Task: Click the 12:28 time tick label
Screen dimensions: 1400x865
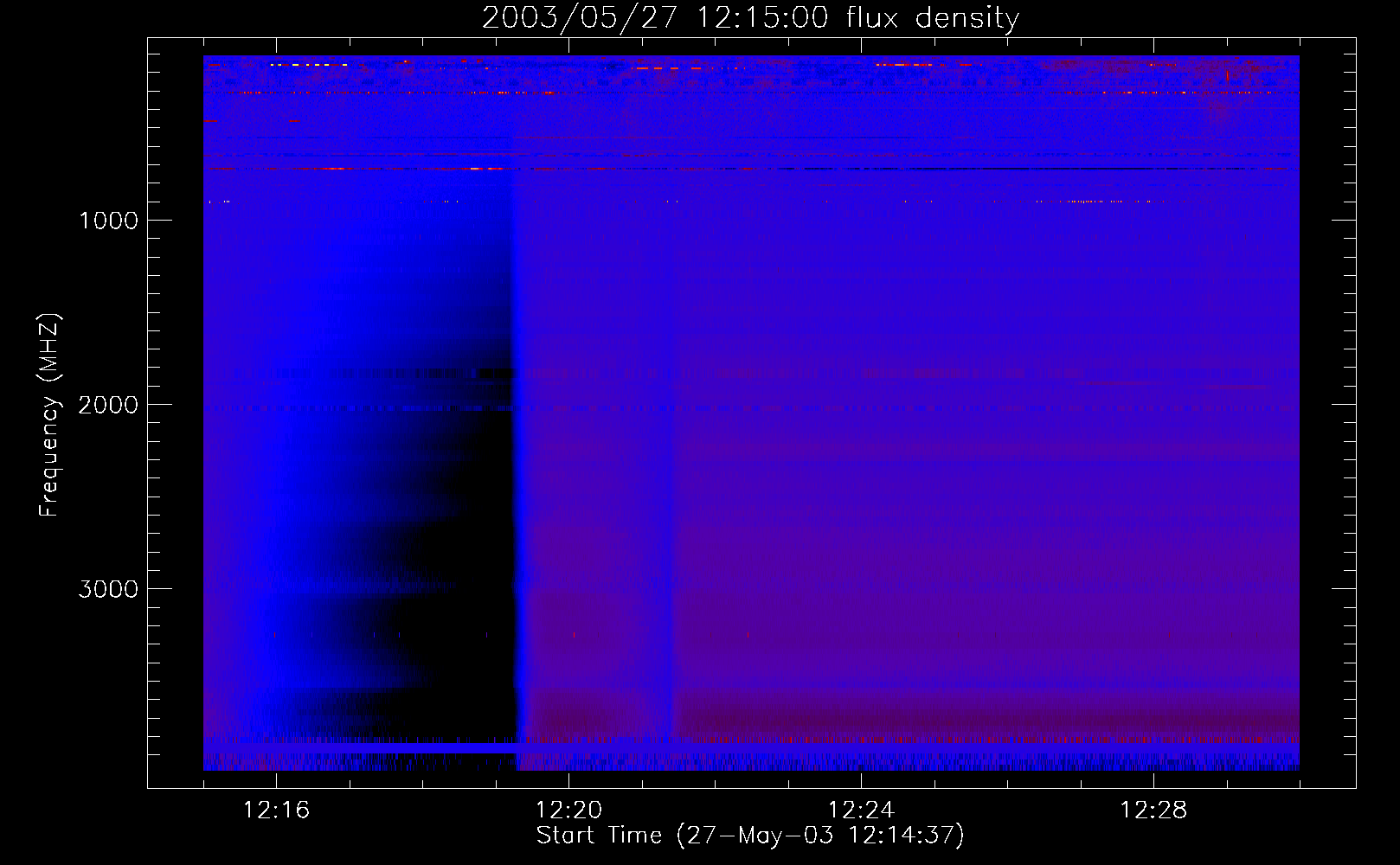Action: [1153, 810]
